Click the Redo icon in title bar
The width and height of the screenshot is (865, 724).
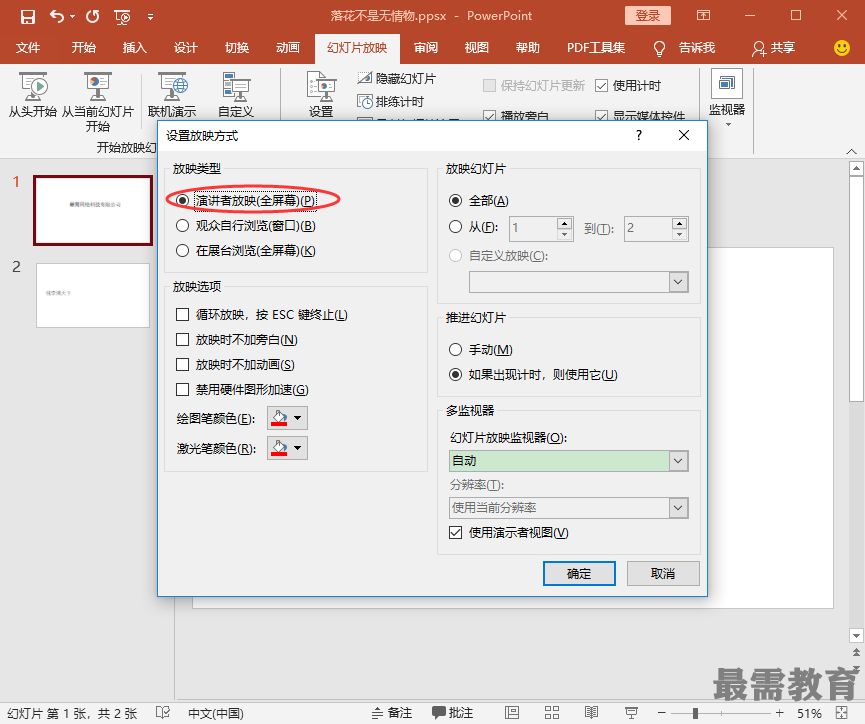click(x=93, y=17)
